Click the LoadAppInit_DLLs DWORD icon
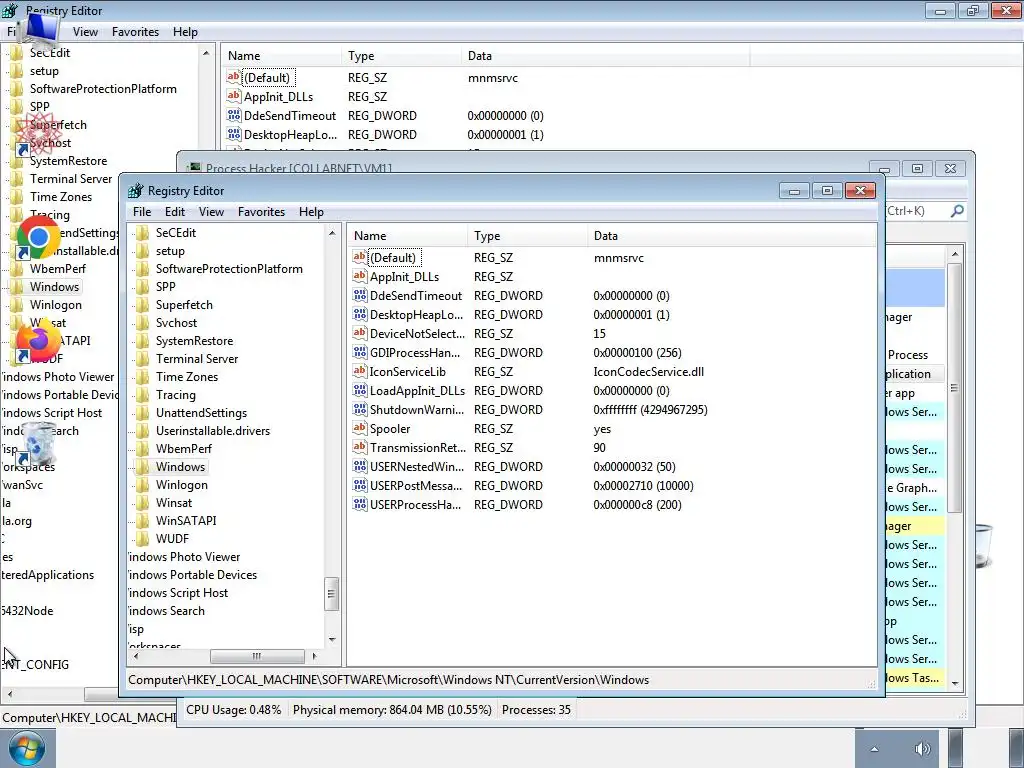 coord(359,389)
